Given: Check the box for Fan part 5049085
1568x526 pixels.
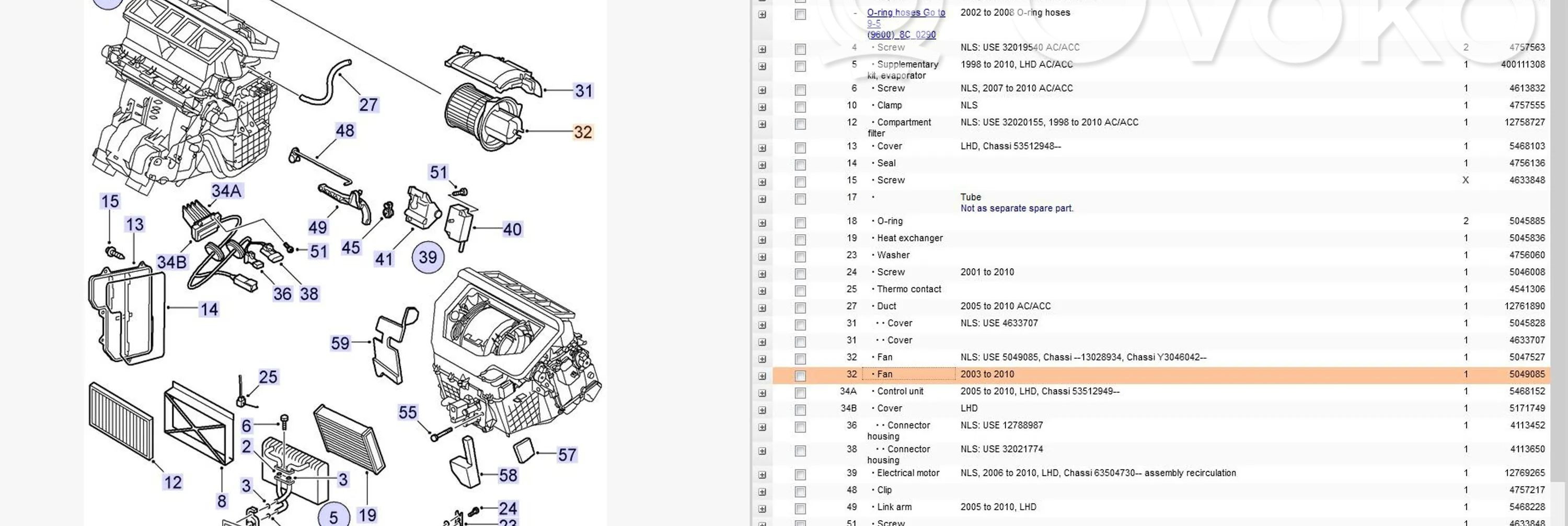Looking at the screenshot, I should [800, 375].
